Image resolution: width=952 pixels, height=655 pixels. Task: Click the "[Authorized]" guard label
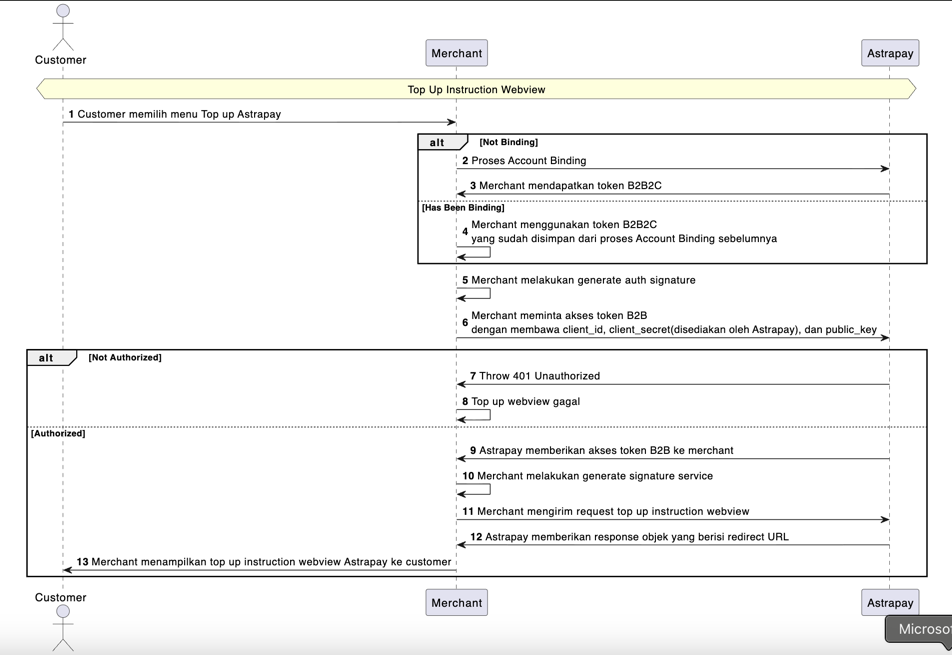(58, 433)
